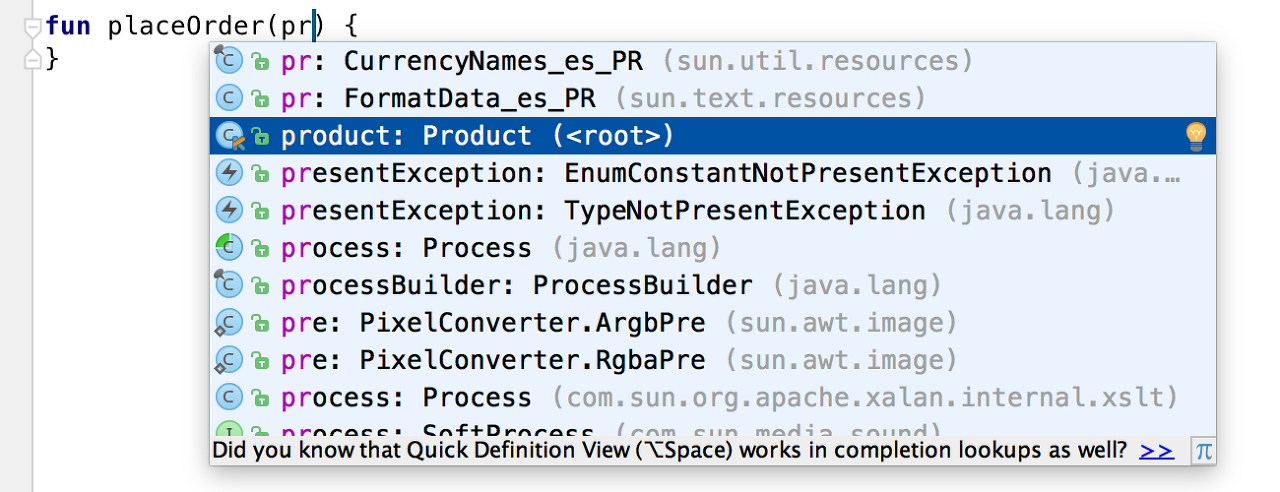This screenshot has height=492, width=1280.
Task: Open the next tip '>>' link
Action: tap(1156, 451)
